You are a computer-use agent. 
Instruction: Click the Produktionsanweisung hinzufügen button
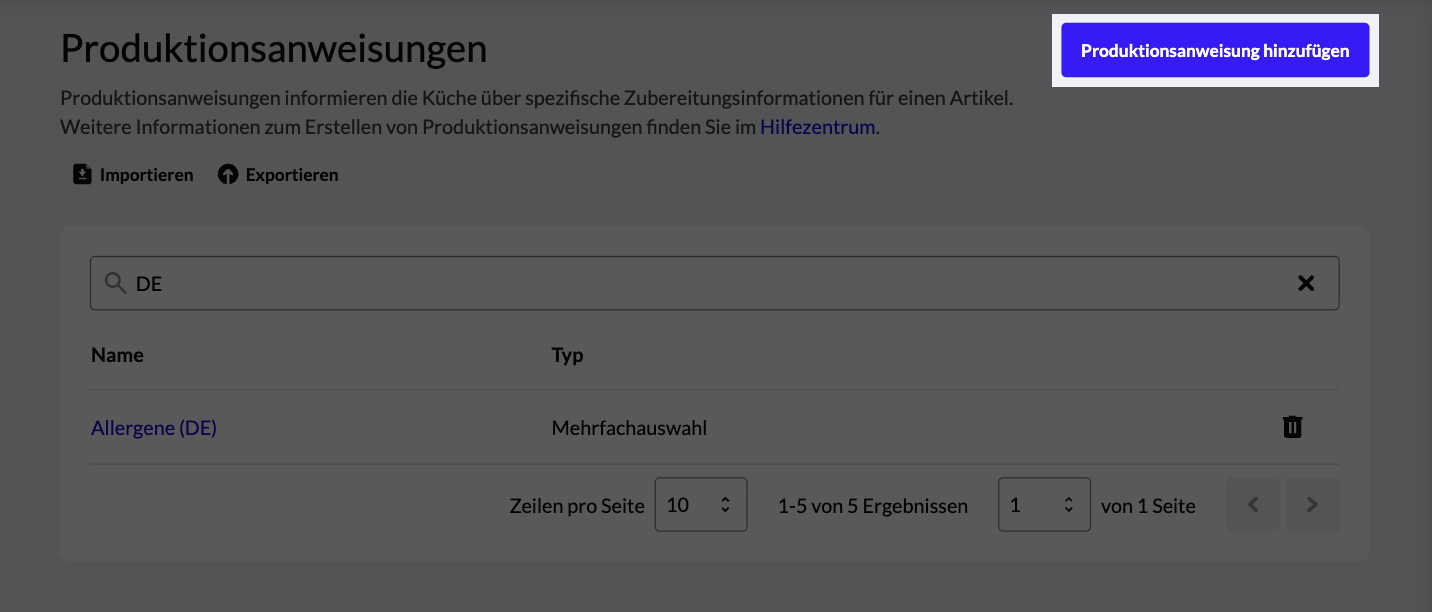[x=1215, y=50]
